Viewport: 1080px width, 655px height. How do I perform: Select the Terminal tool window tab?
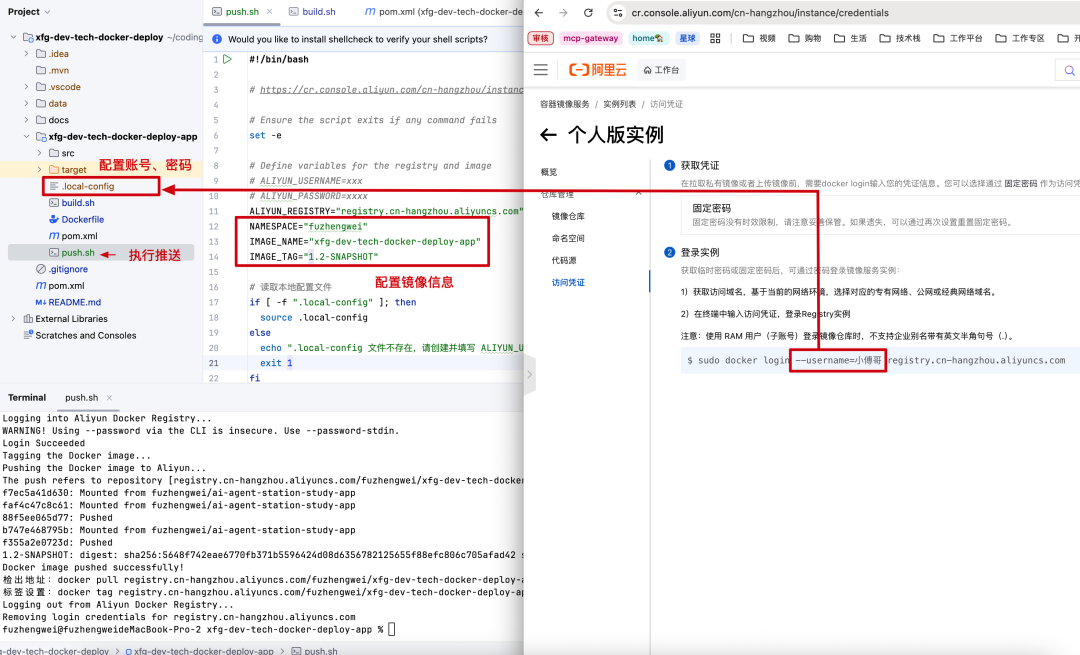point(27,397)
